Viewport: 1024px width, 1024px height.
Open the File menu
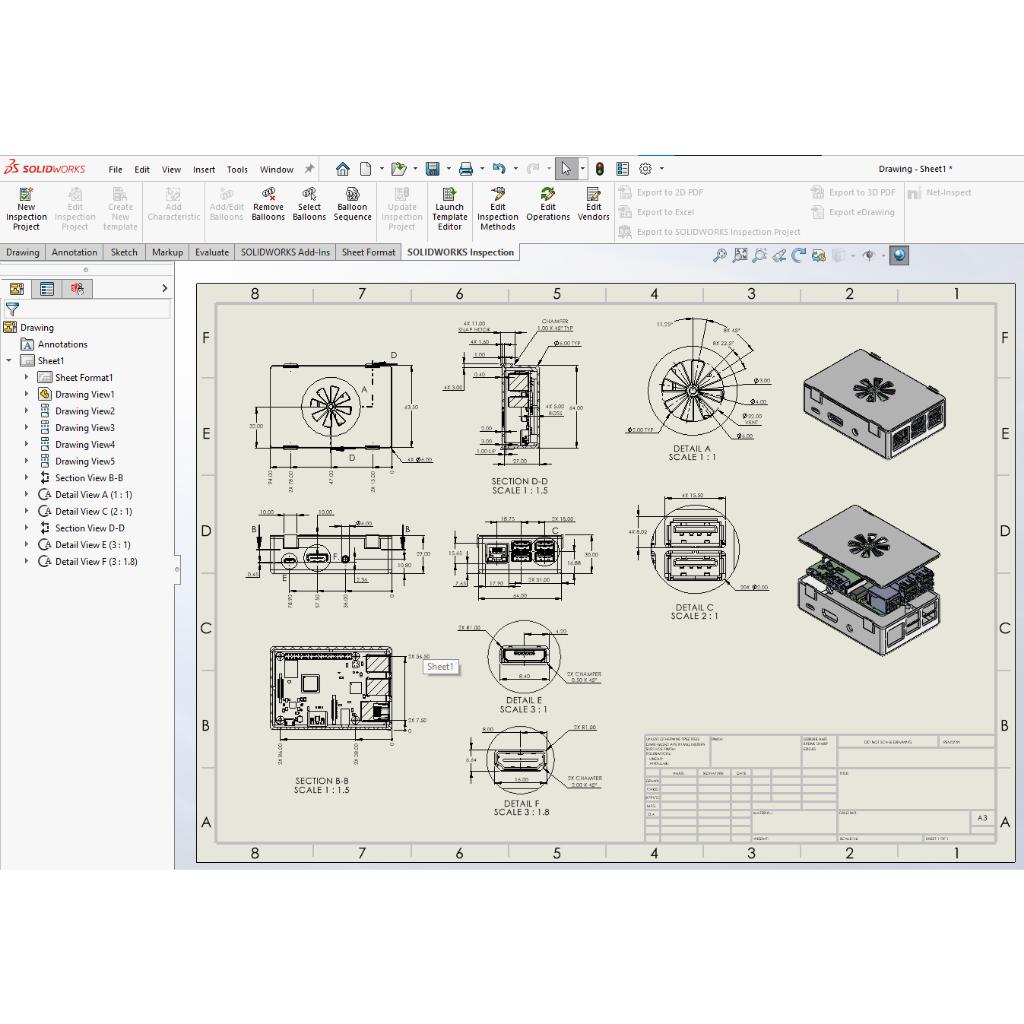[x=116, y=170]
